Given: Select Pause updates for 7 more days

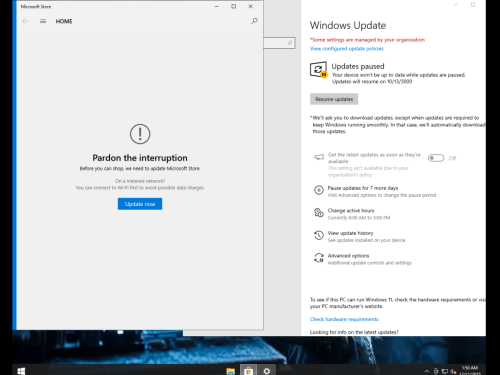Looking at the screenshot, I should click(363, 188).
